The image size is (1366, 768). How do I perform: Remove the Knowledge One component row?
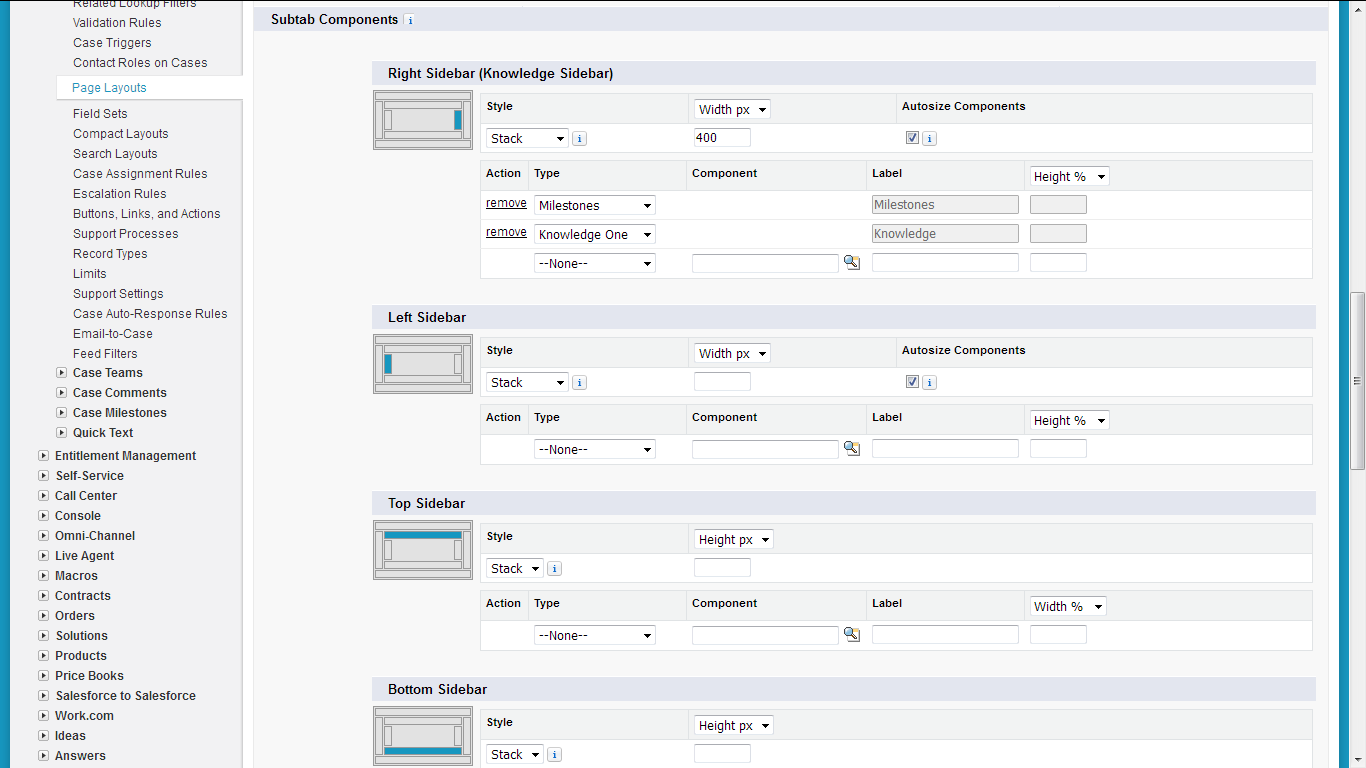point(506,233)
